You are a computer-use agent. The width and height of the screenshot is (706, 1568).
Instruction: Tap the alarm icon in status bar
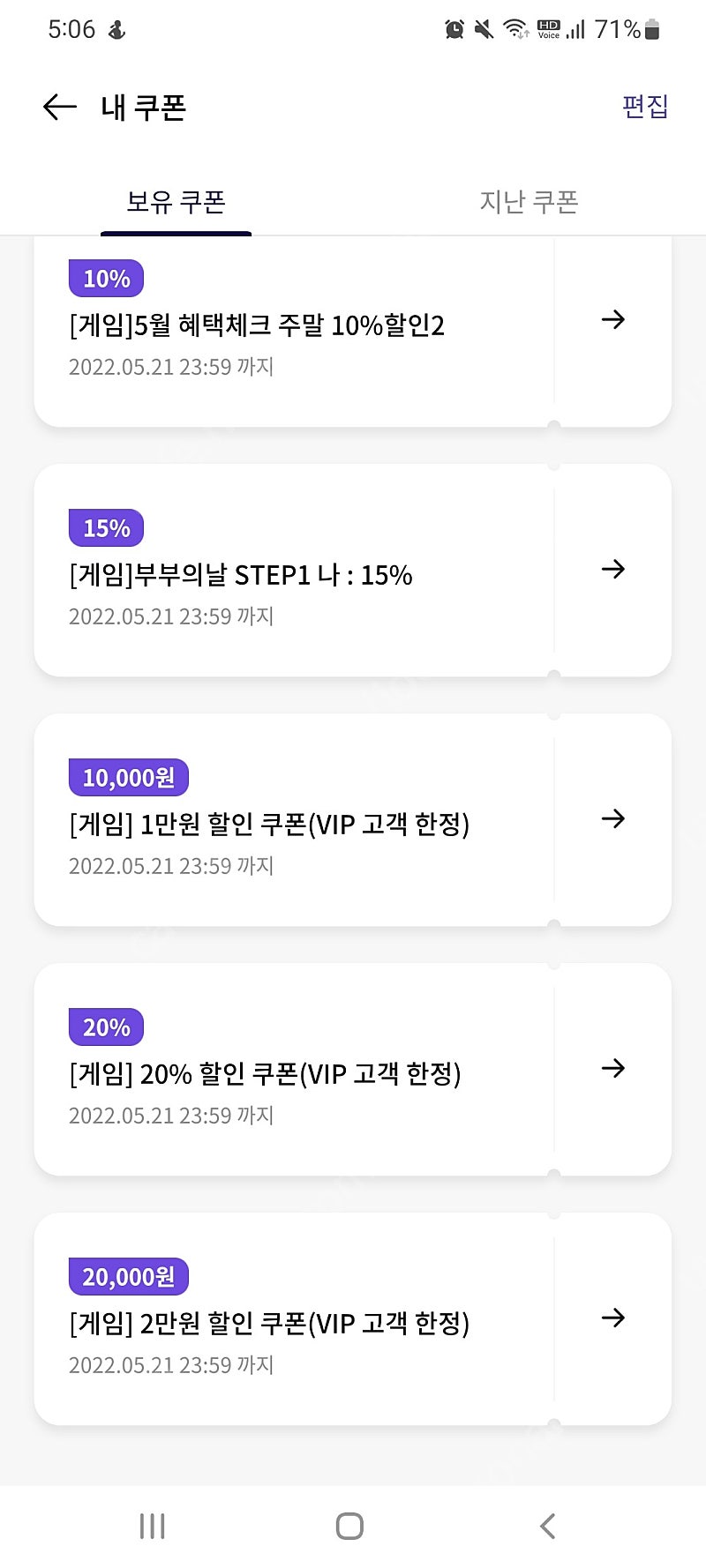[454, 29]
